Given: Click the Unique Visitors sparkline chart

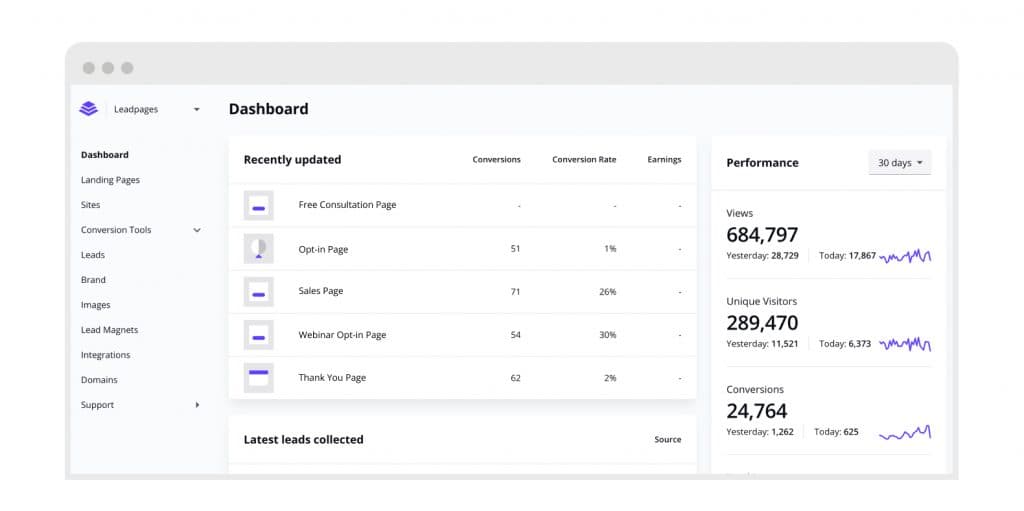Looking at the screenshot, I should click(x=905, y=344).
